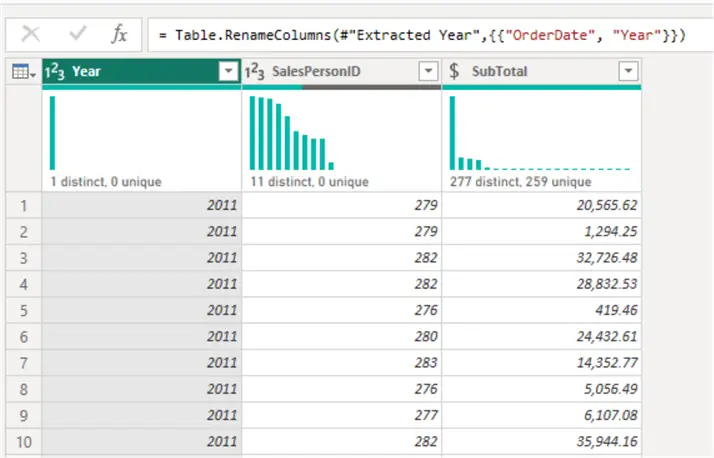The height and width of the screenshot is (458, 714).
Task: Click SubTotal cell 14,352.77
Action: click(541, 363)
